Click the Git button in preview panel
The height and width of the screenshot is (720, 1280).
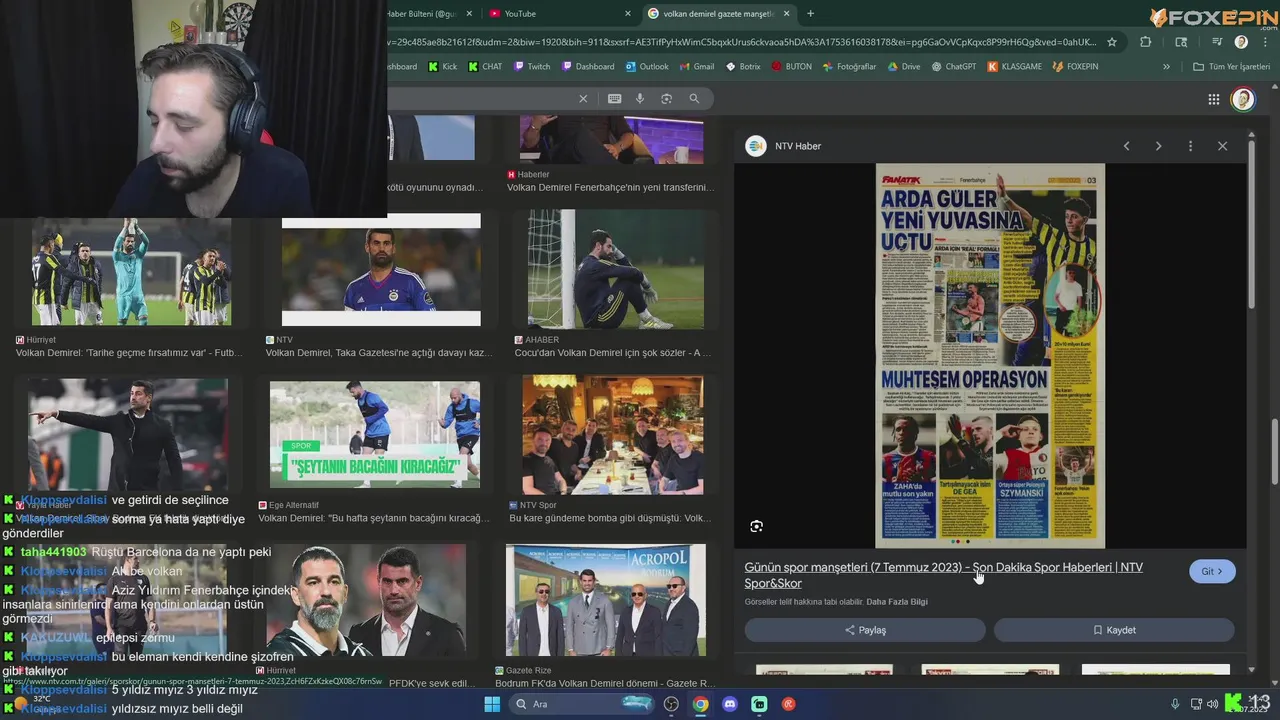click(1212, 571)
